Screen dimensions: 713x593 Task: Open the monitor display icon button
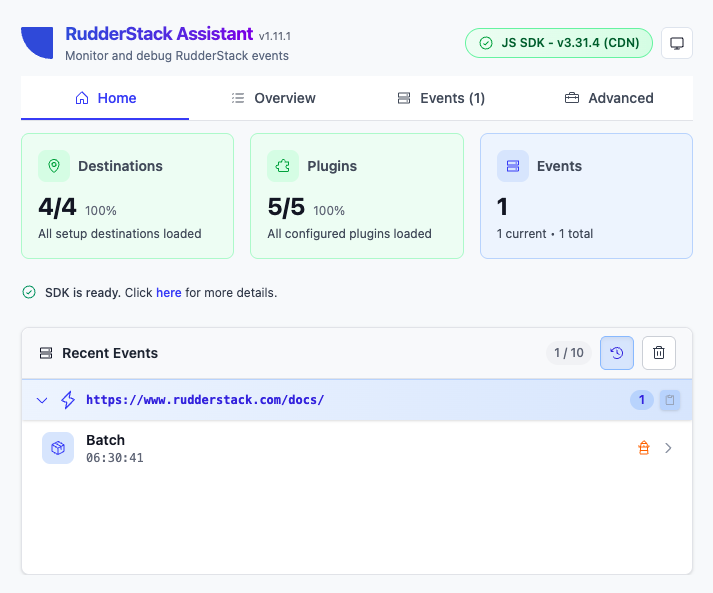coord(677,43)
